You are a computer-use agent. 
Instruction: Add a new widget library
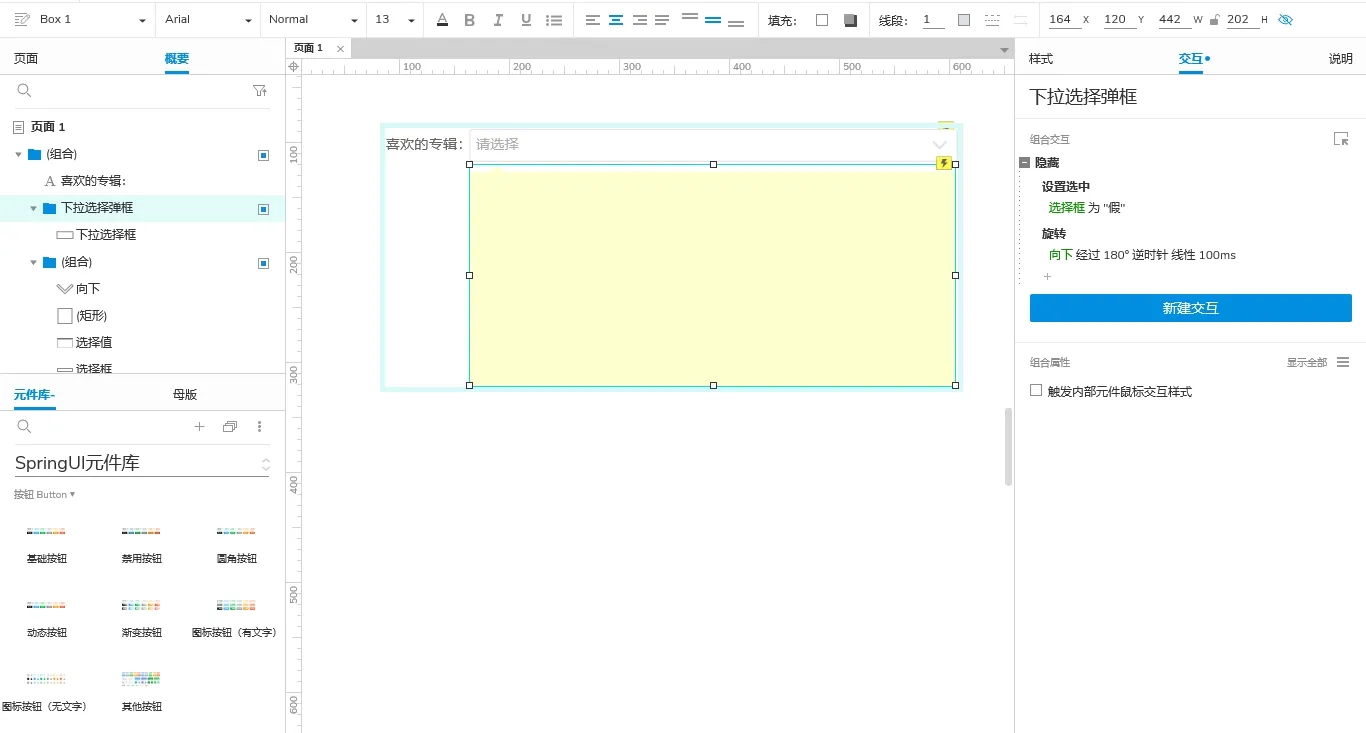(x=199, y=427)
